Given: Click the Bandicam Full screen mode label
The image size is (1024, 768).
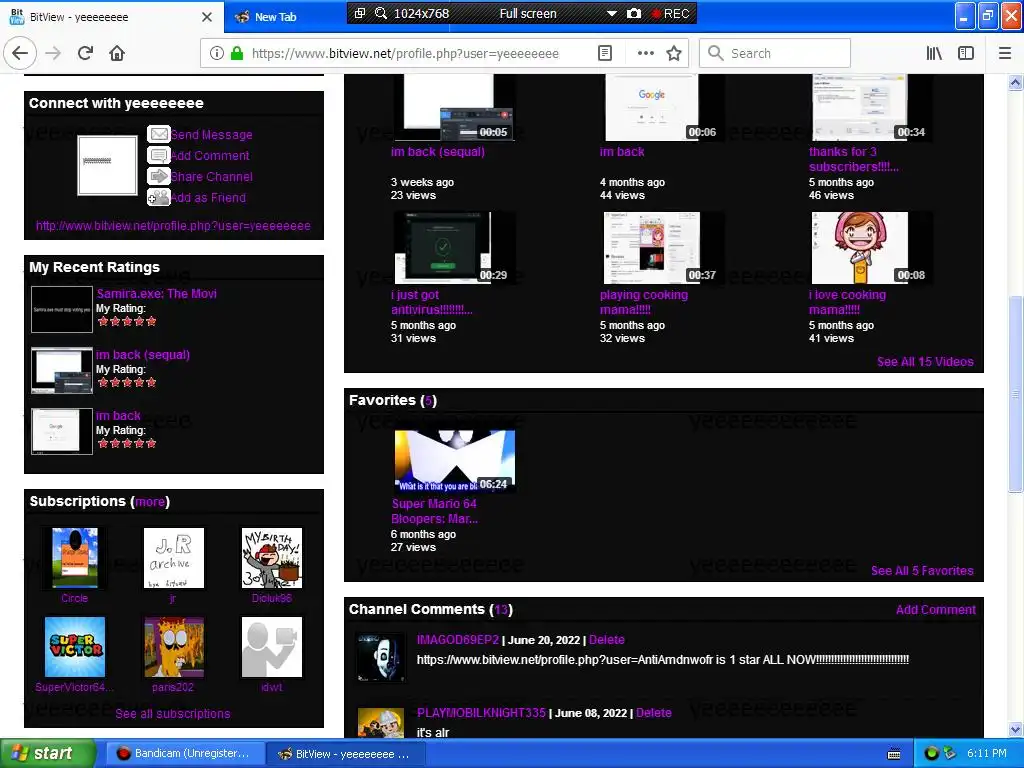Looking at the screenshot, I should coord(528,13).
